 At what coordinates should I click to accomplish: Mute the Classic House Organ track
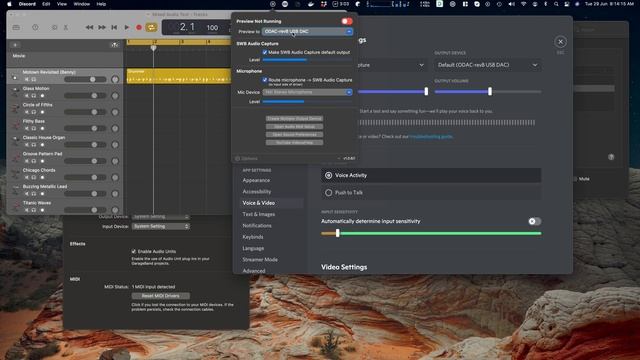[27, 144]
